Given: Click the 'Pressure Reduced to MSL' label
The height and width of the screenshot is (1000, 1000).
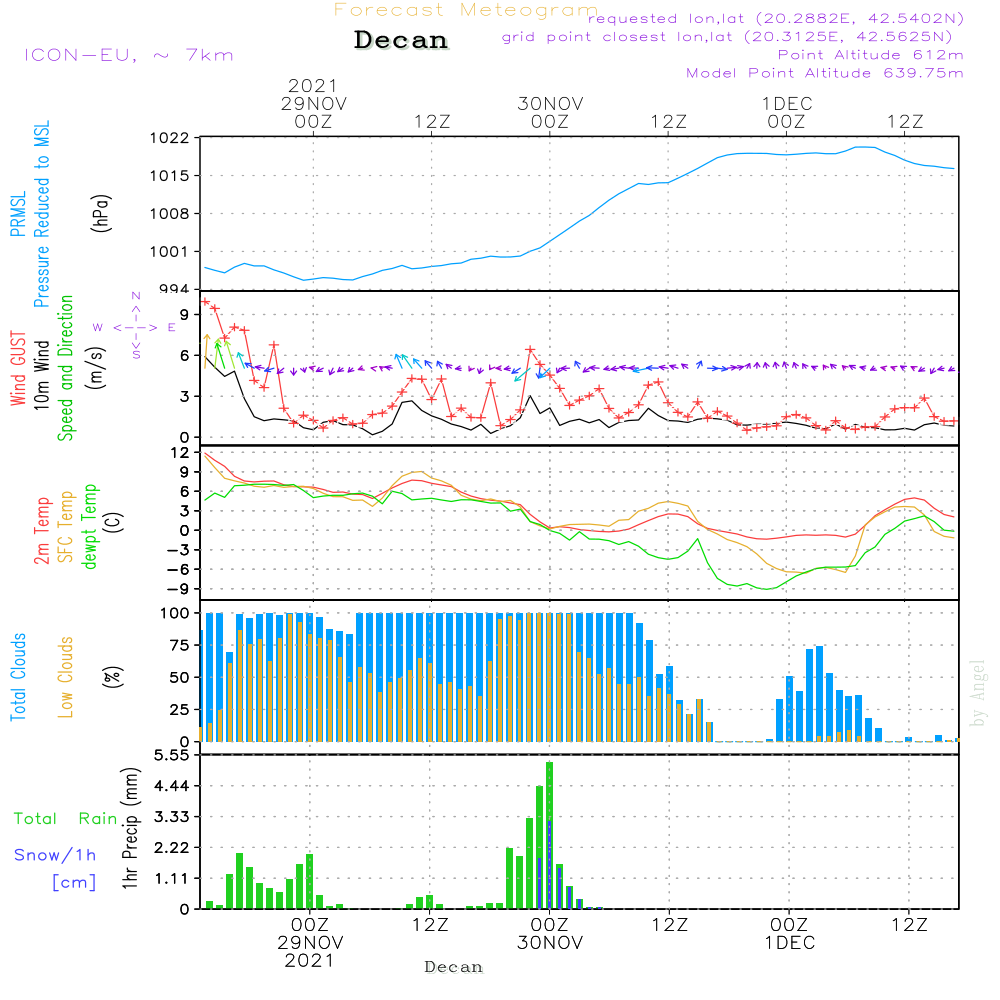Looking at the screenshot, I should pos(41,214).
